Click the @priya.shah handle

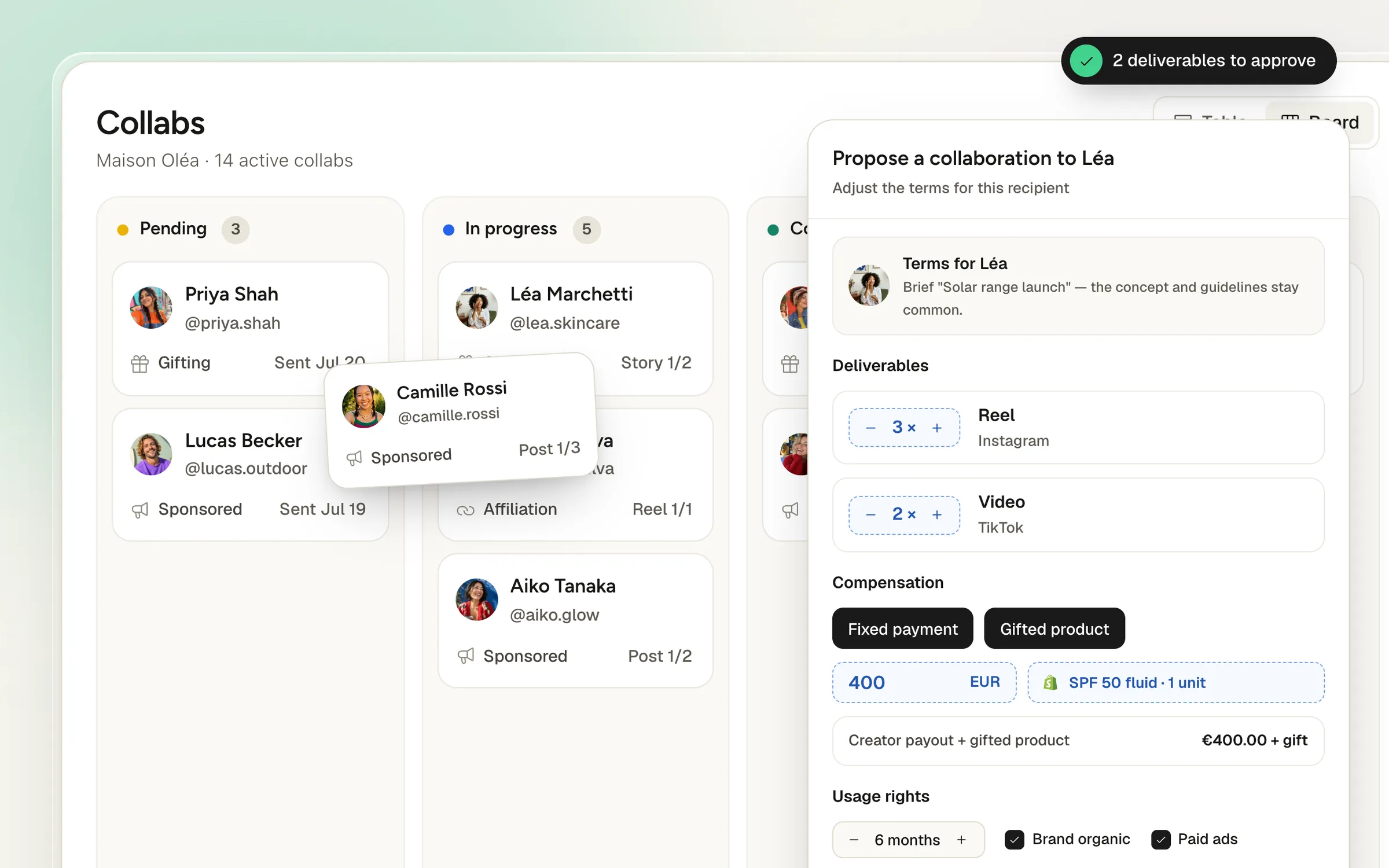point(233,323)
